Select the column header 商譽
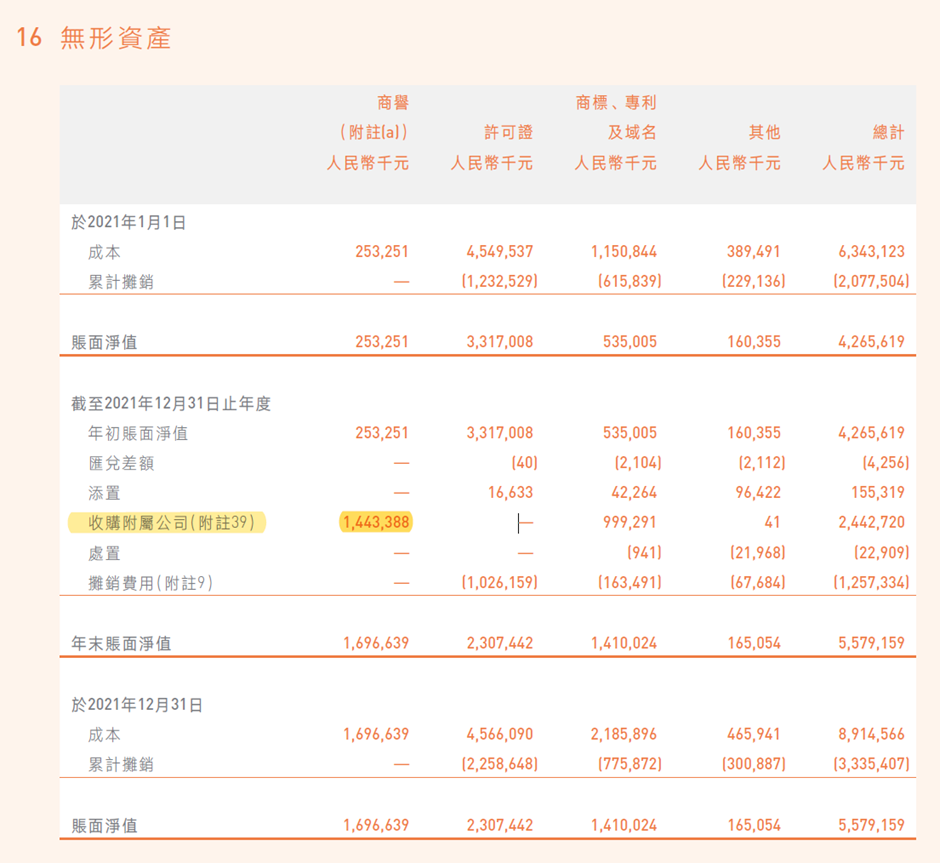Screen dimensions: 940x863 [393, 102]
